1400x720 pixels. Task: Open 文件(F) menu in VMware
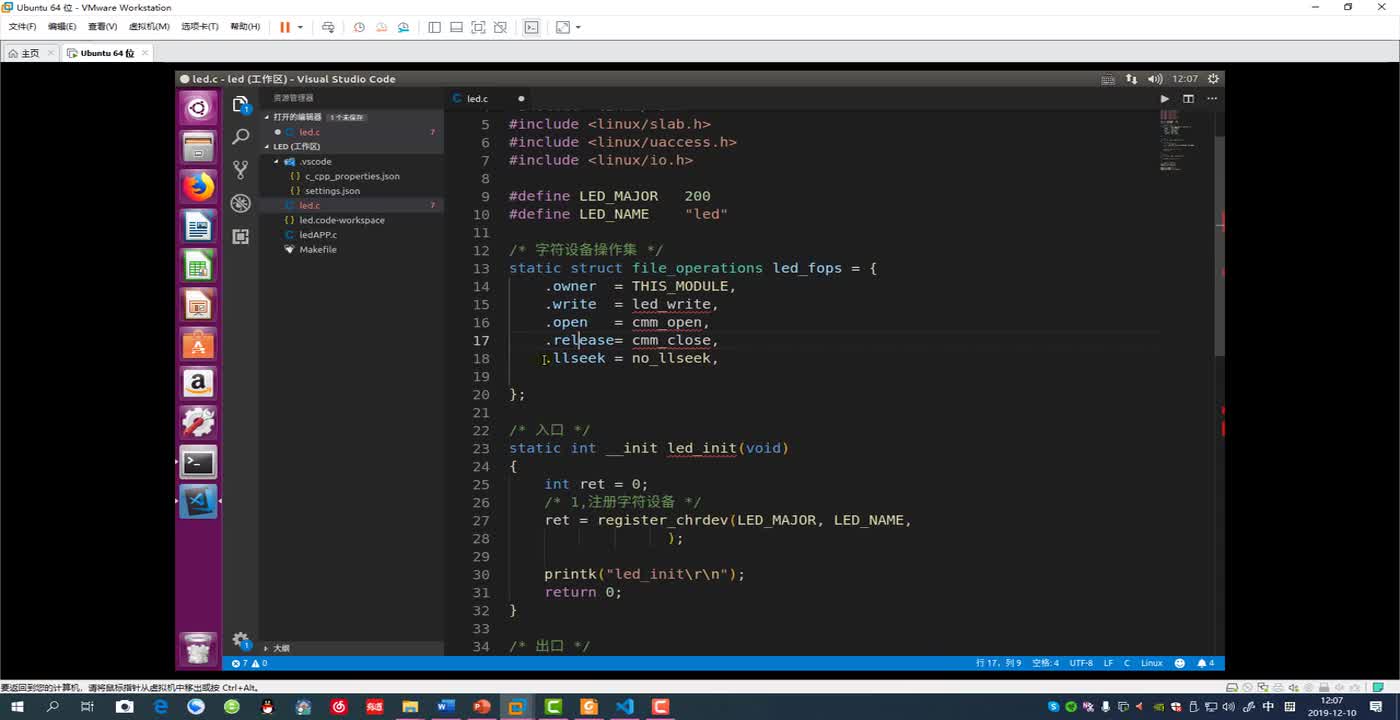pos(22,27)
